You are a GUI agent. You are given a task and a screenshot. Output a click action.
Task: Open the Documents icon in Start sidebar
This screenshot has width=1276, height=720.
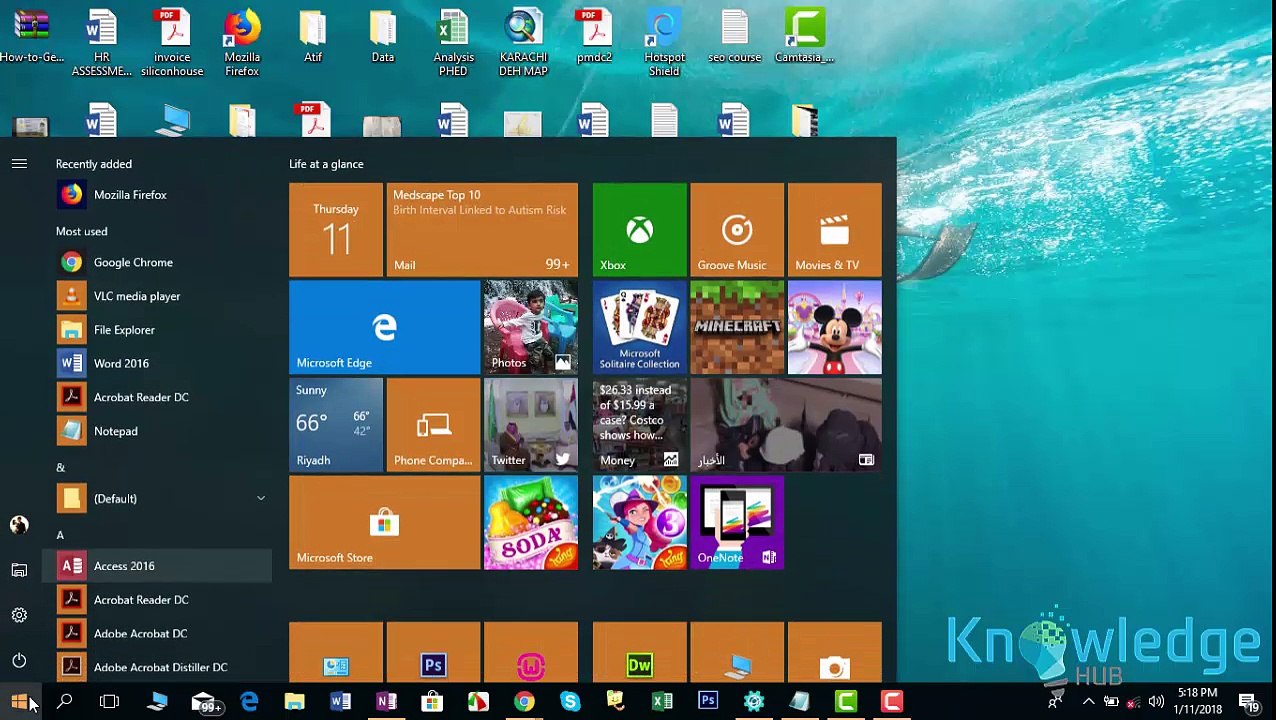19,570
